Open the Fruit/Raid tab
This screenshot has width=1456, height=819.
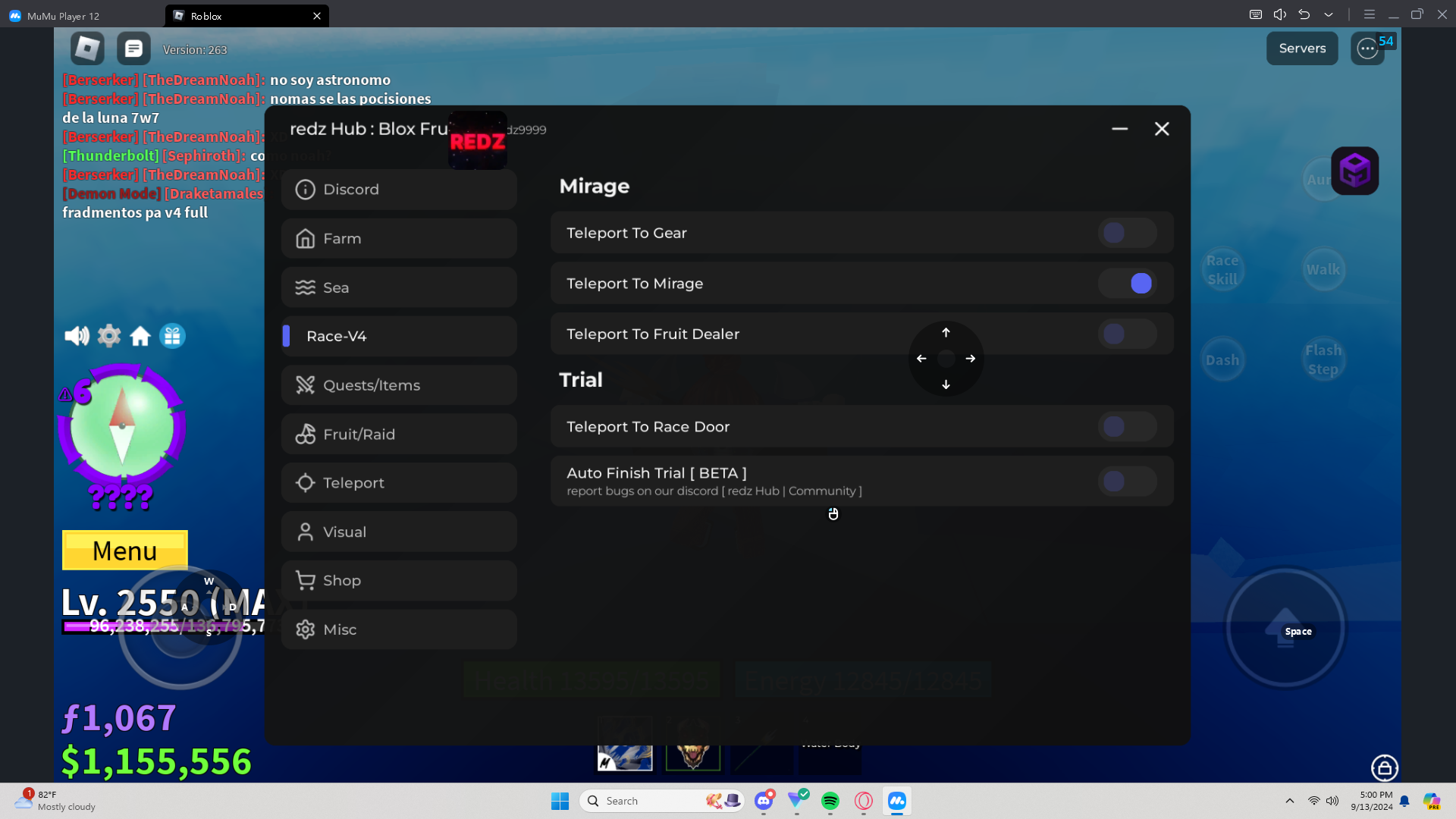coord(399,435)
